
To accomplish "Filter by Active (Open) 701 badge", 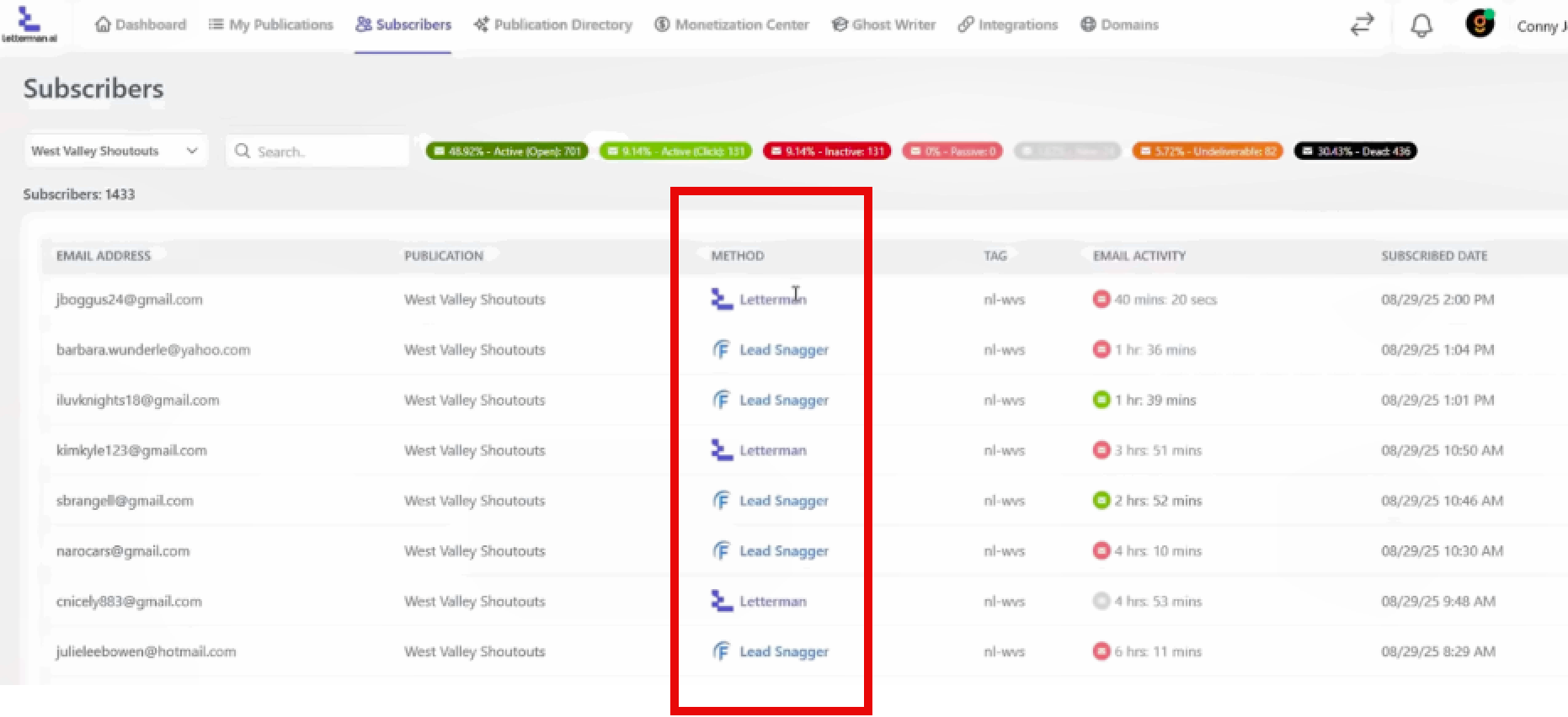I will click(x=507, y=151).
